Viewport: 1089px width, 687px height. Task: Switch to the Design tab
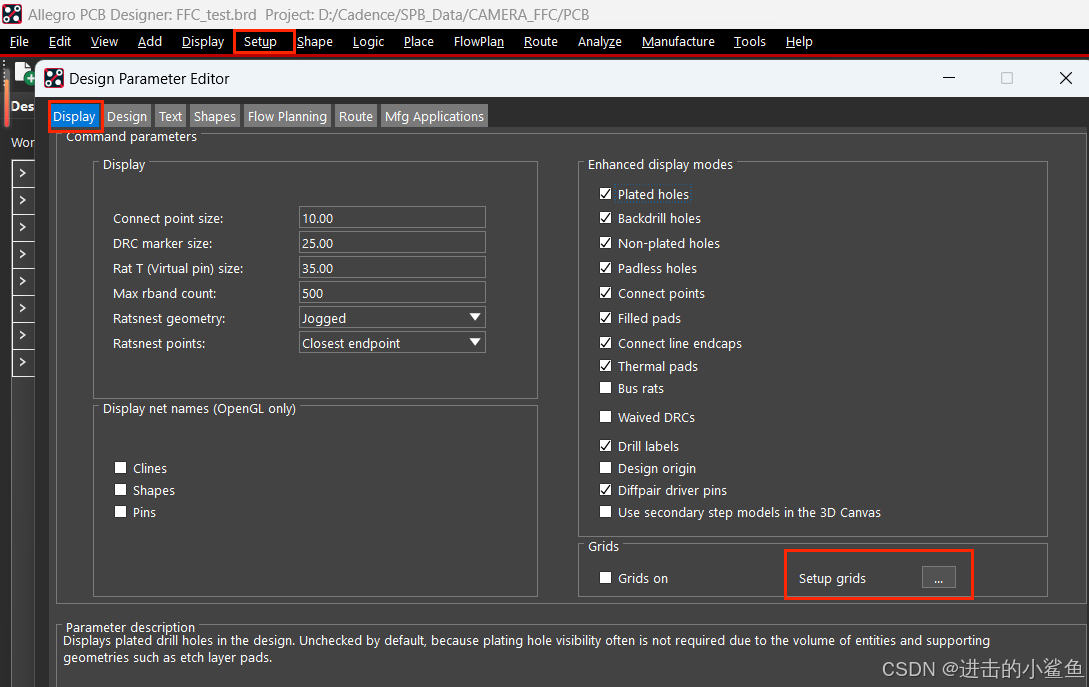(127, 116)
